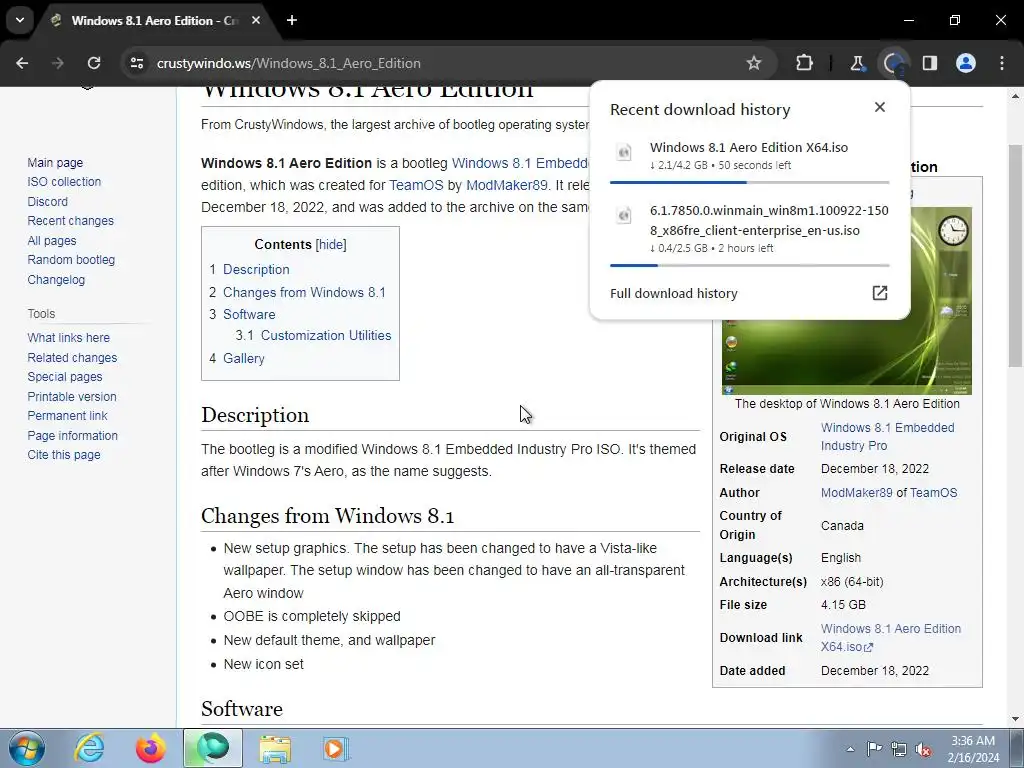Open site information icon in address bar
This screenshot has height=768, width=1024.
tap(136, 63)
